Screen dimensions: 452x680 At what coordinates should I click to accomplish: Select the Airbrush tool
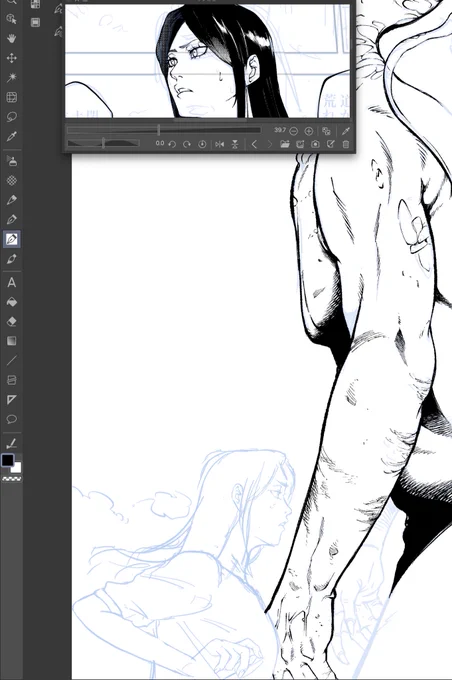click(x=12, y=161)
